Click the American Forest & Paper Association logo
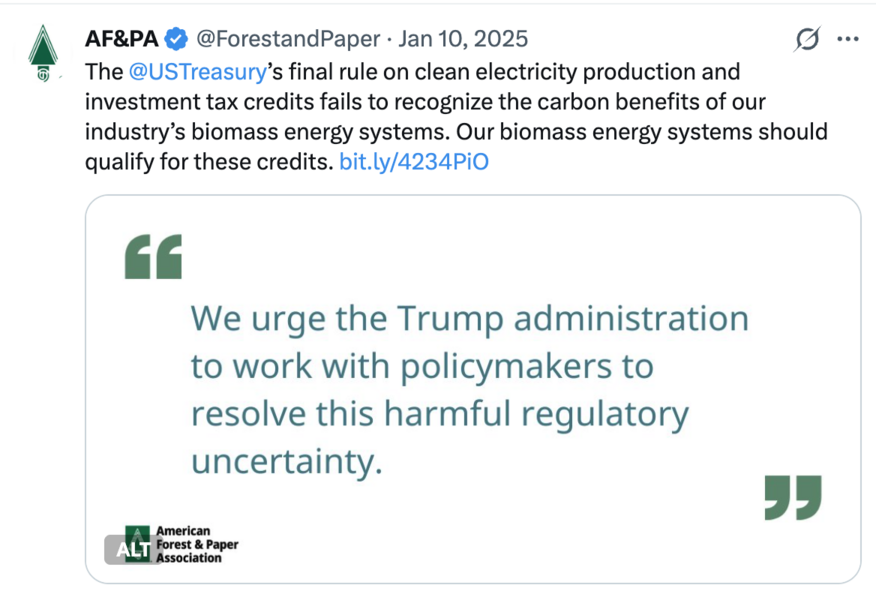 190,544
